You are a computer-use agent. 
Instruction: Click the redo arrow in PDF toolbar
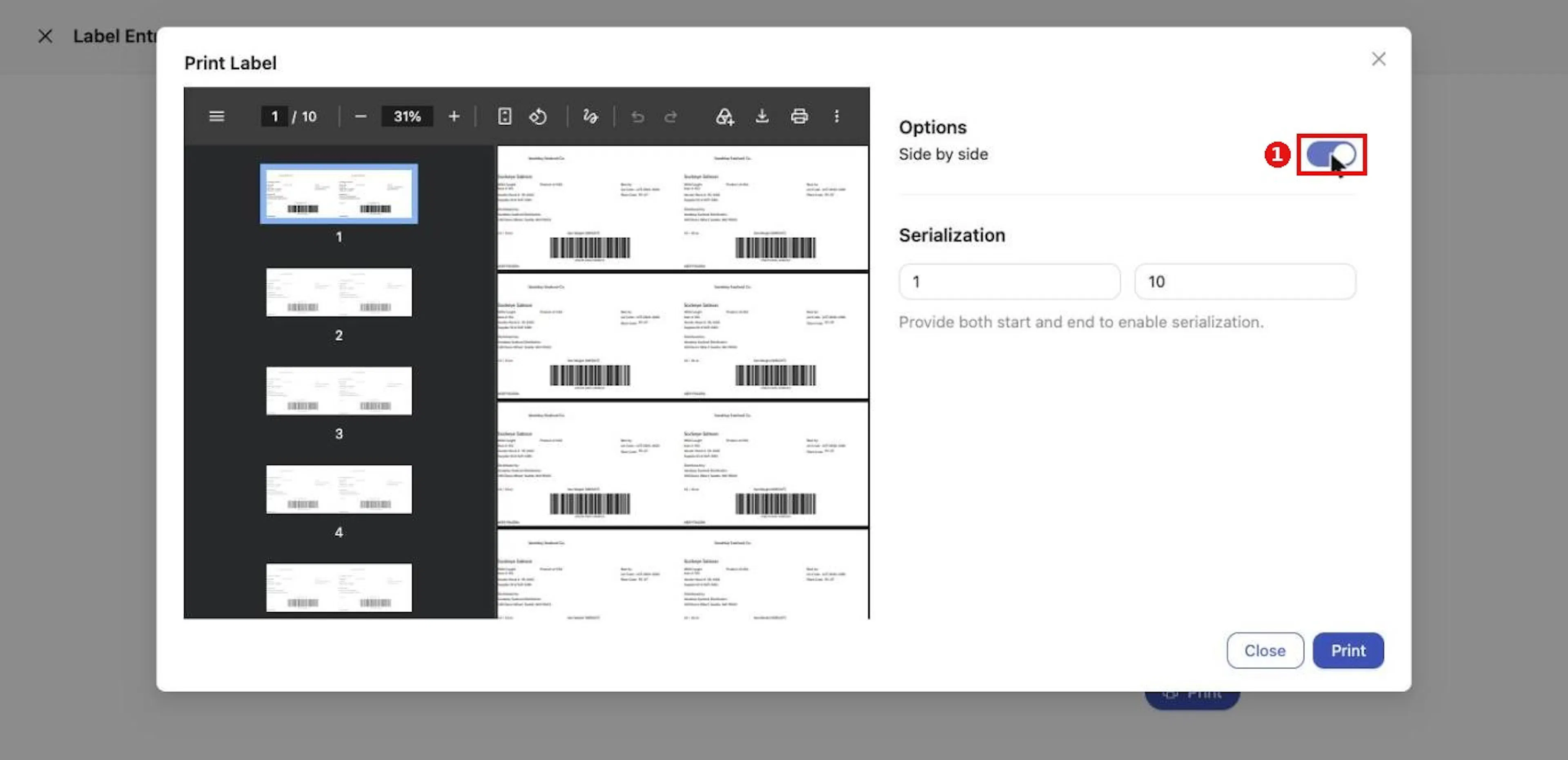tap(671, 116)
